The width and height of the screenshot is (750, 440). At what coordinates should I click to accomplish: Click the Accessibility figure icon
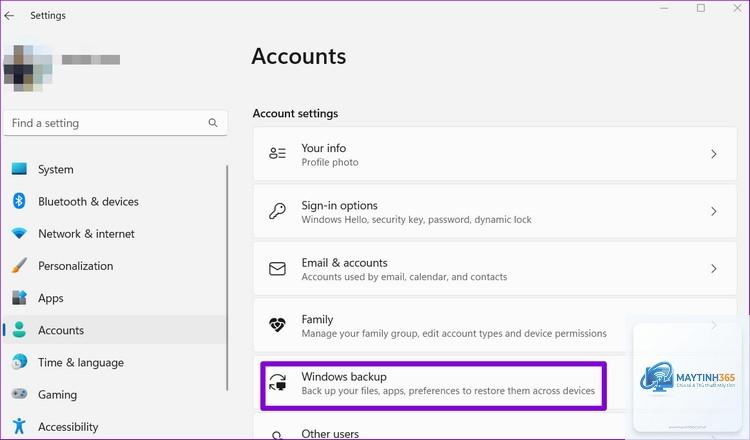click(19, 426)
